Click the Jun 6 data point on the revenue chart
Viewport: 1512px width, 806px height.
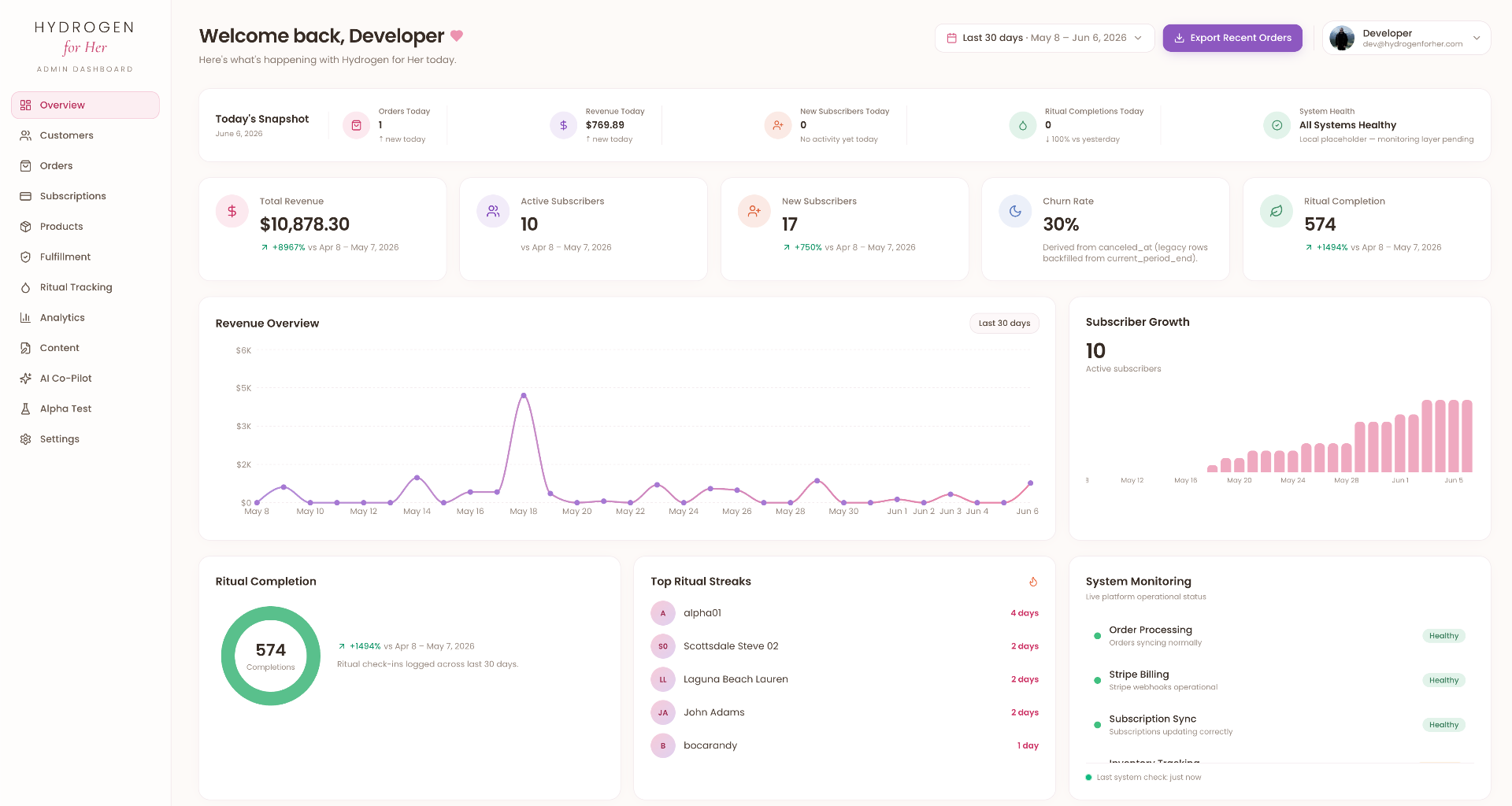pos(1030,483)
